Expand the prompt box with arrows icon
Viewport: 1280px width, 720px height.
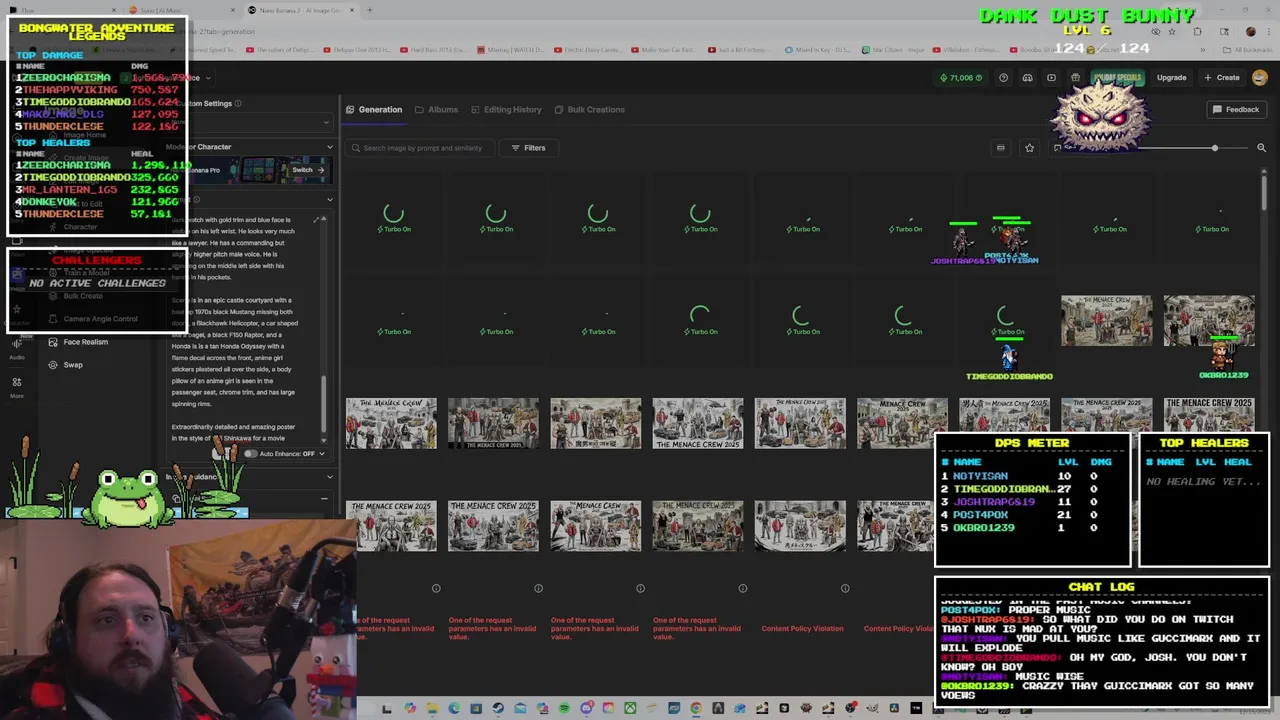317,220
